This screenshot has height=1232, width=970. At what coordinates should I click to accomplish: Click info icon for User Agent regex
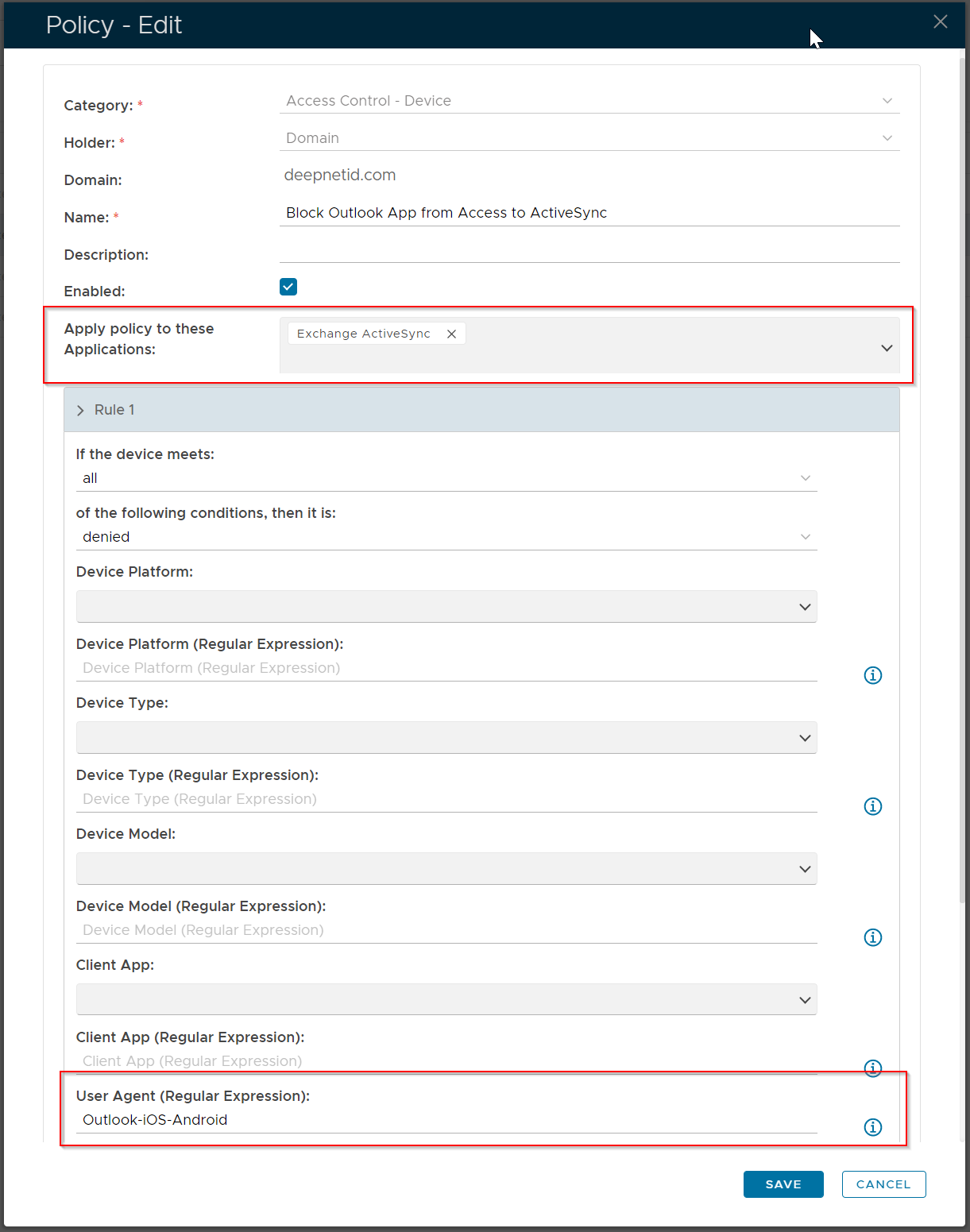coord(872,1127)
